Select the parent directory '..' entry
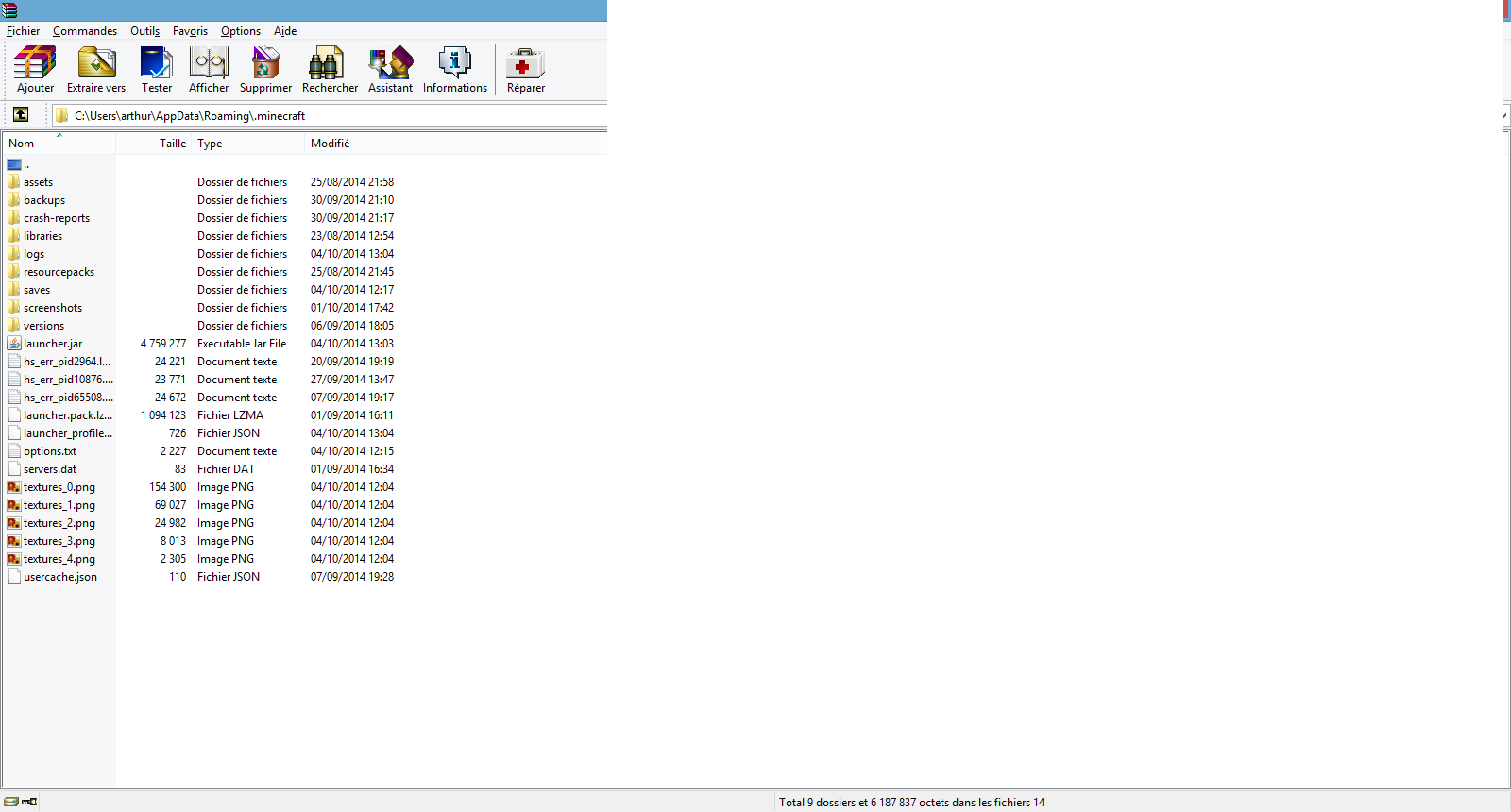Viewport: 1511px width, 812px height. [x=18, y=164]
